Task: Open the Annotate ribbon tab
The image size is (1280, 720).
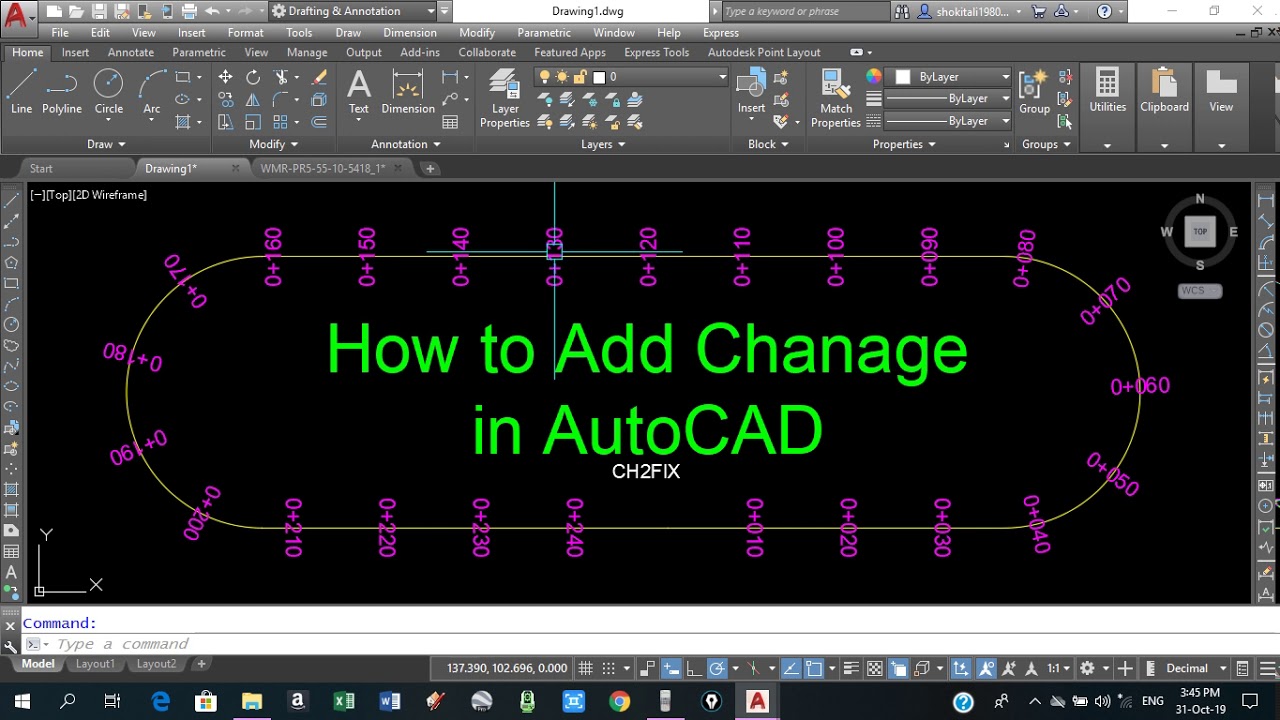Action: click(x=131, y=52)
